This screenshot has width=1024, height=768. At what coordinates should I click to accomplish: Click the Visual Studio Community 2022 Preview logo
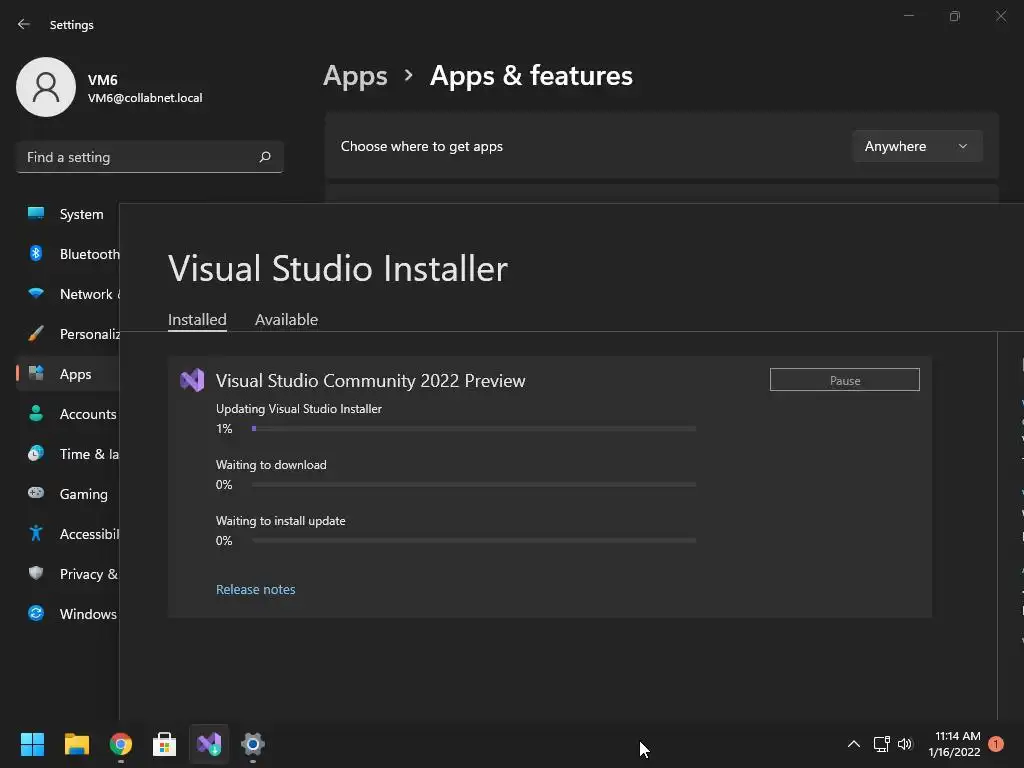point(192,380)
